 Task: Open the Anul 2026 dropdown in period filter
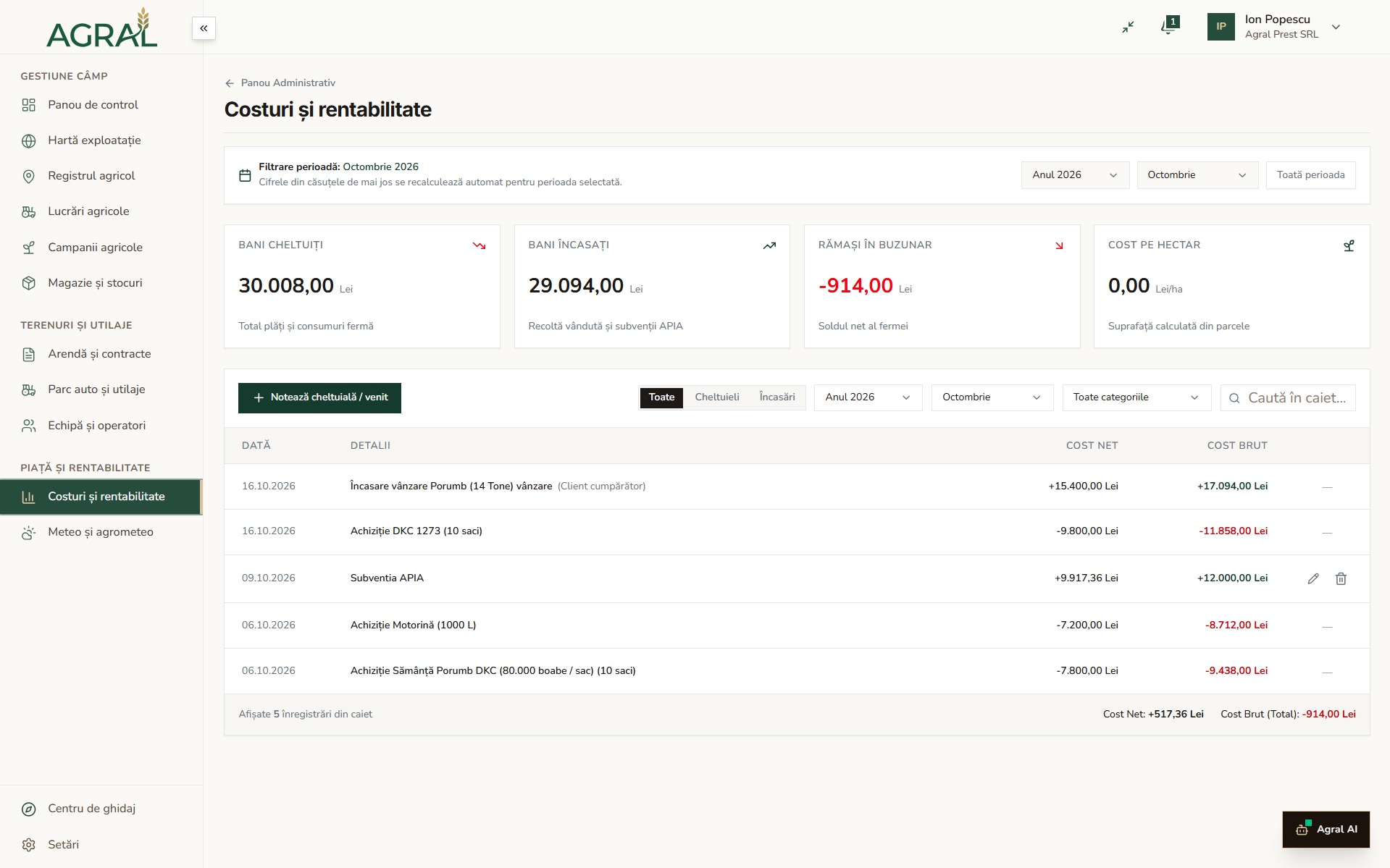[1075, 175]
